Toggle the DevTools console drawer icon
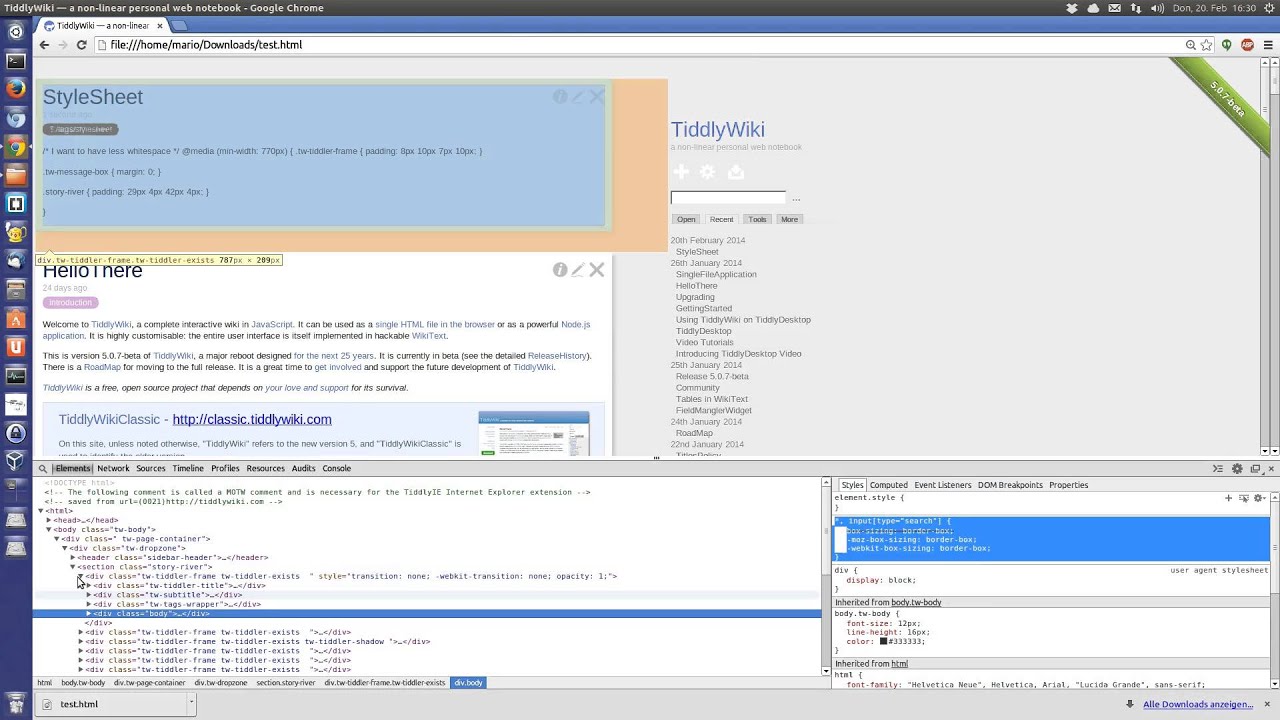1280x720 pixels. tap(1218, 468)
